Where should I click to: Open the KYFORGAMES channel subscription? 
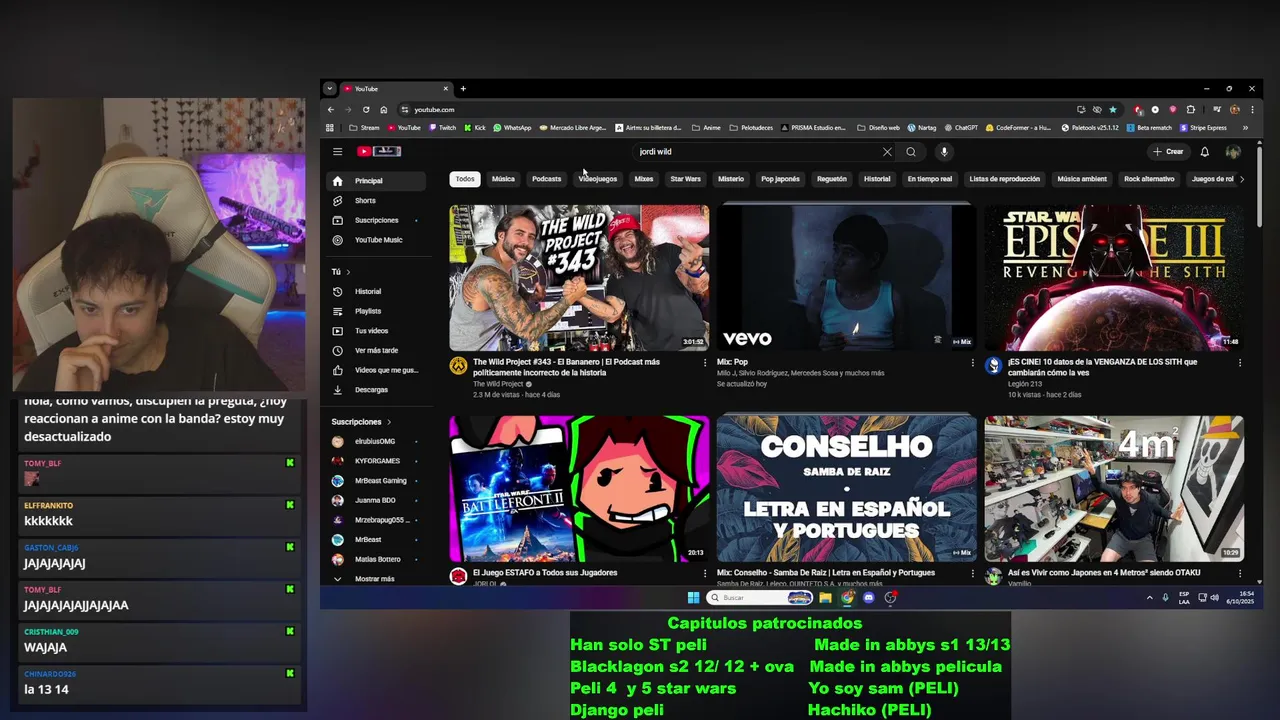coord(376,461)
